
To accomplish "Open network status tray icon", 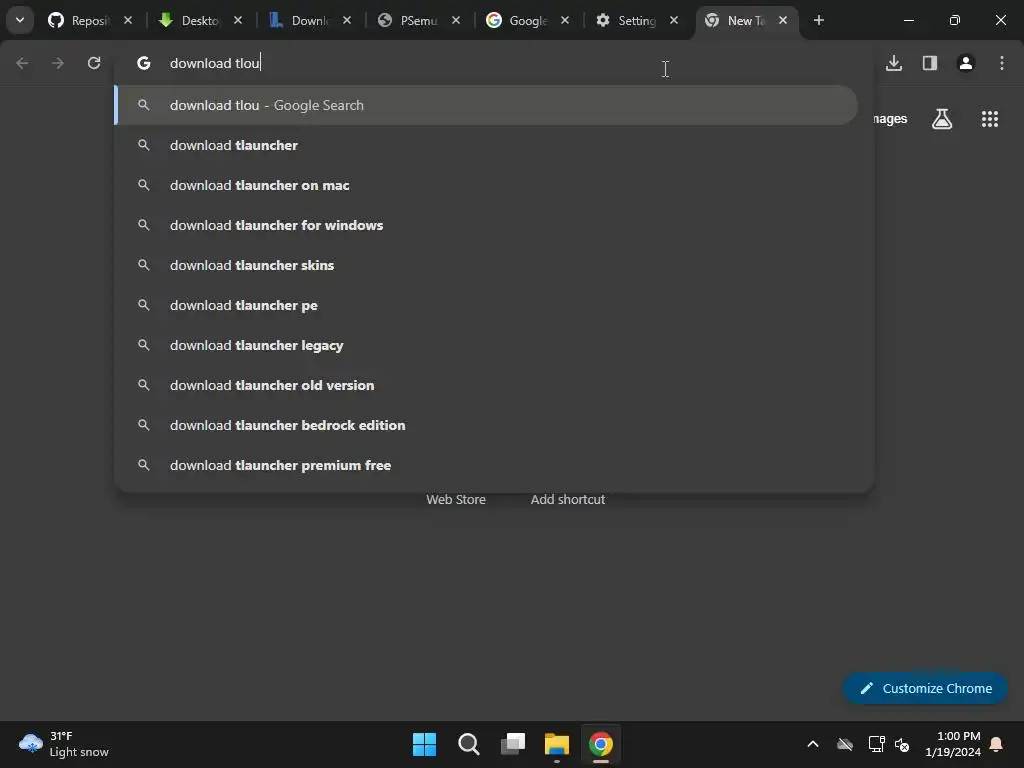I will (x=876, y=744).
